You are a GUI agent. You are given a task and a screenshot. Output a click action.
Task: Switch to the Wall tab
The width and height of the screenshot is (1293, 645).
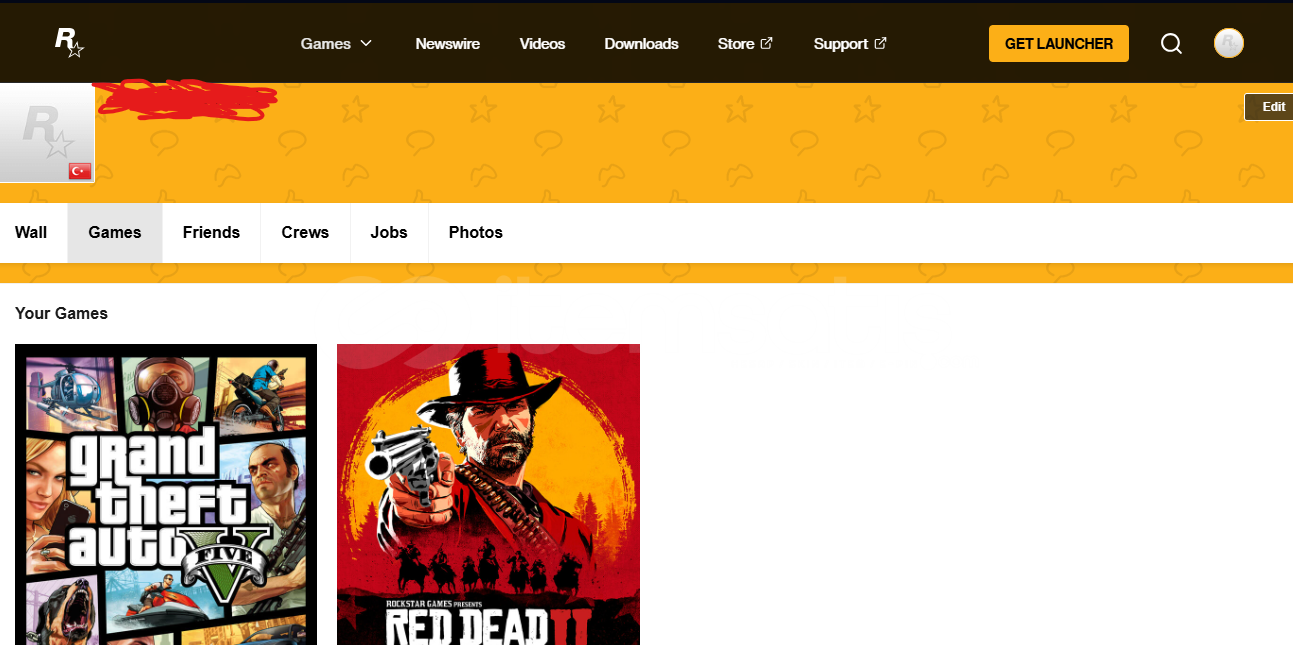tap(31, 233)
